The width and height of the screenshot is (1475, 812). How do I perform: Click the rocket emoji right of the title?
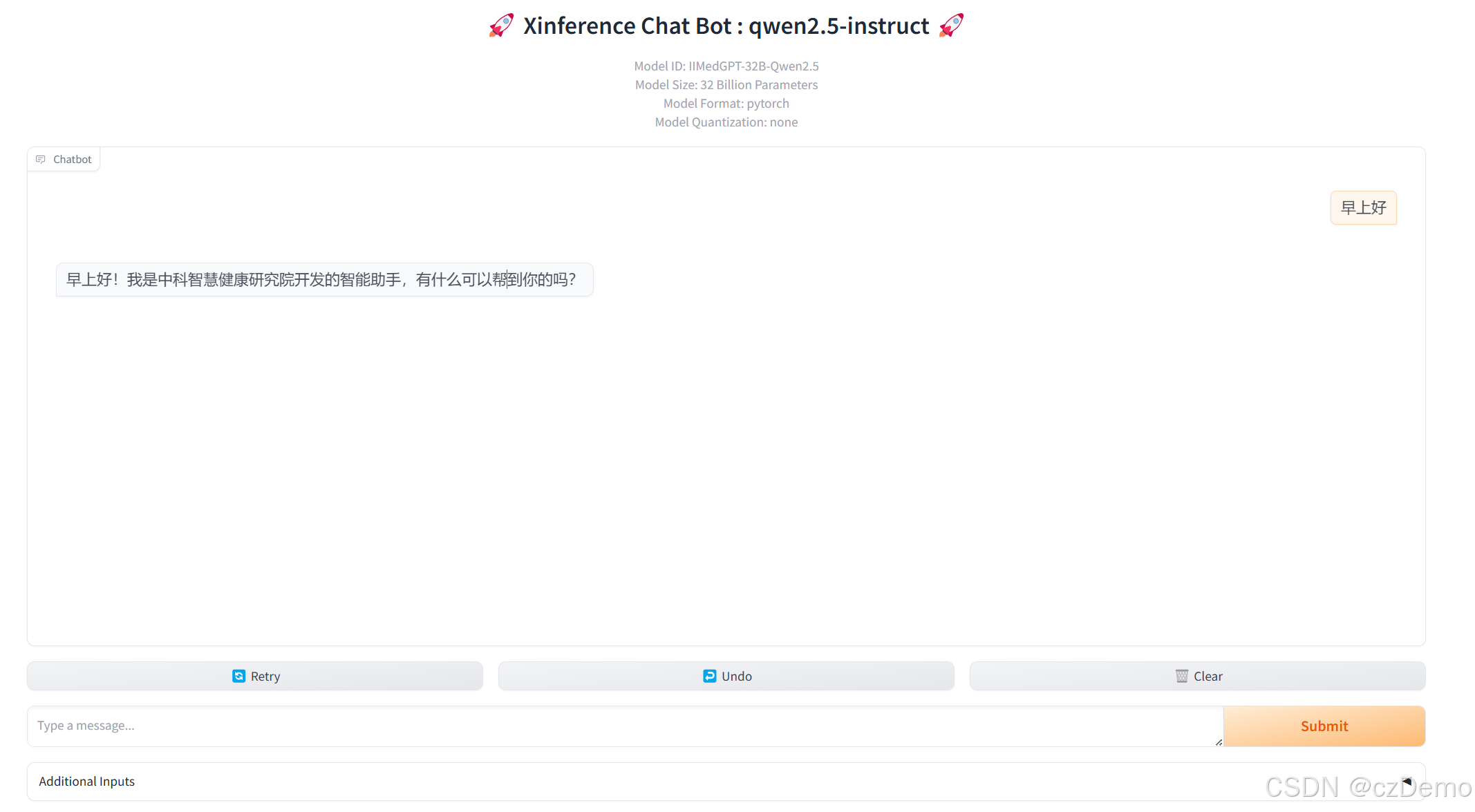[x=952, y=26]
